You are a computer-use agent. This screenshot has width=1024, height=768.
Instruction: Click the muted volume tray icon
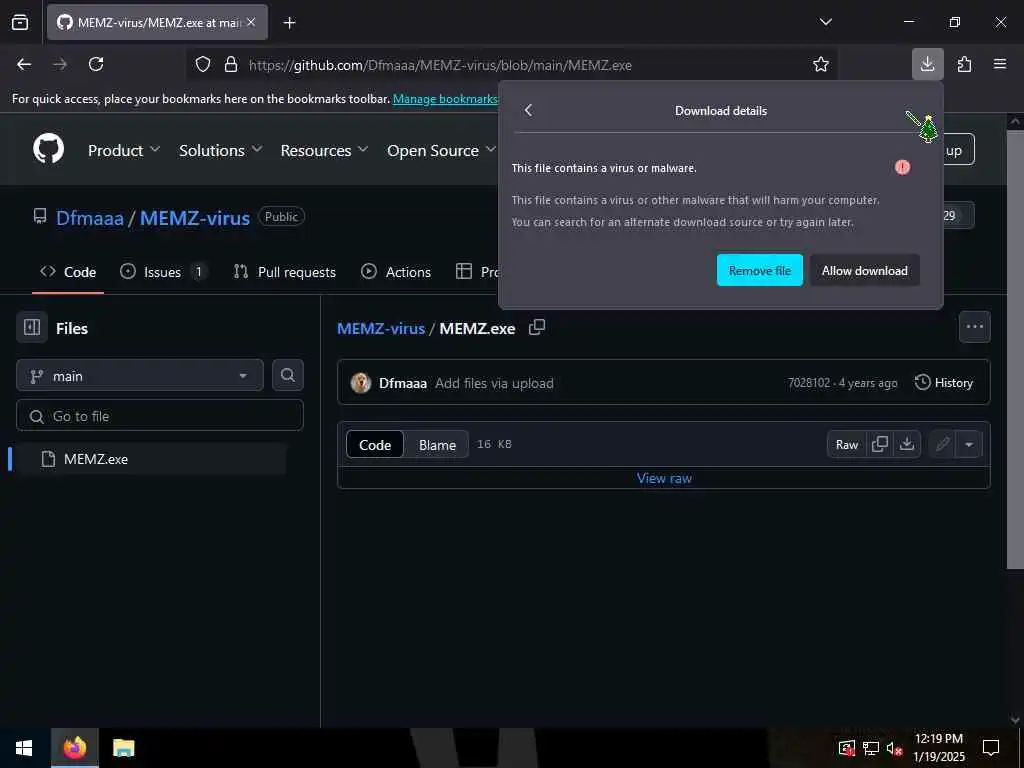tap(895, 748)
